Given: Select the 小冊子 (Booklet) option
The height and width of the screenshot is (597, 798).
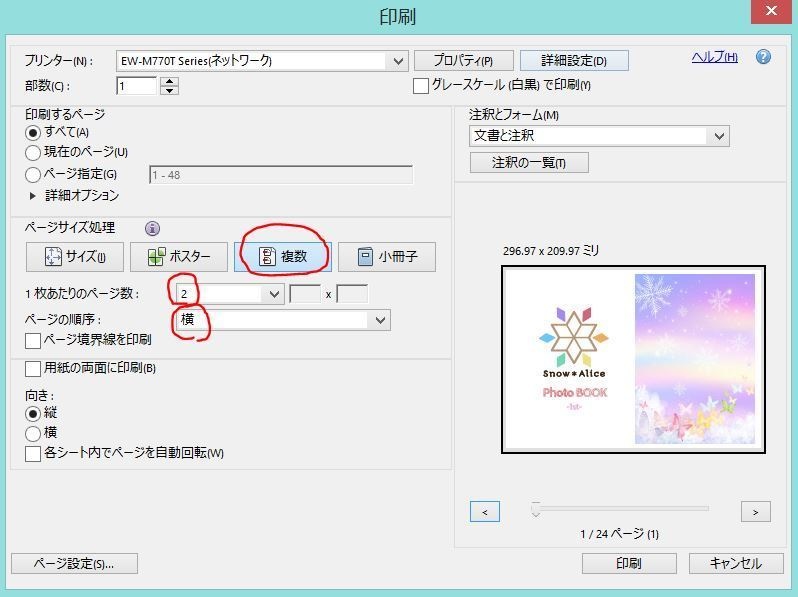Looking at the screenshot, I should click(x=387, y=257).
